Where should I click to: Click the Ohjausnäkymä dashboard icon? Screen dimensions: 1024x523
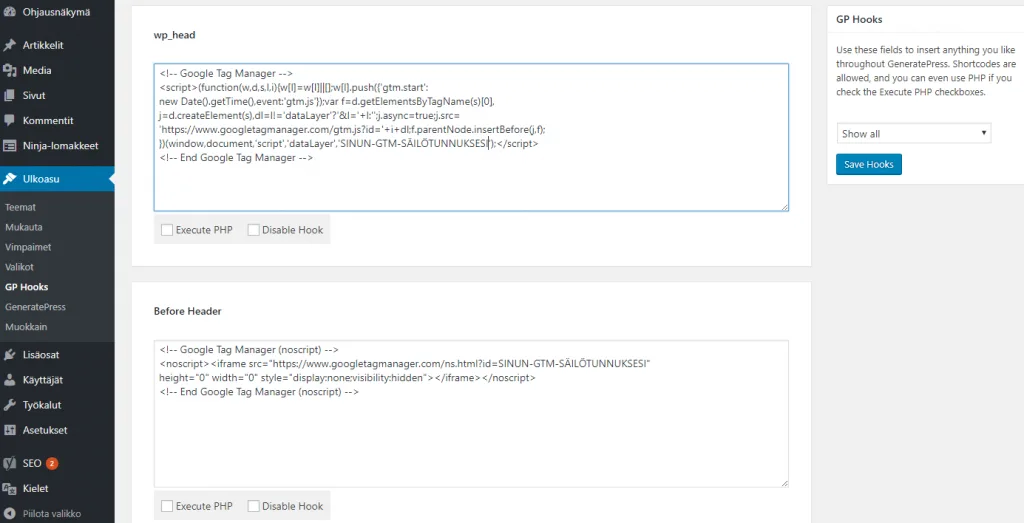9,12
